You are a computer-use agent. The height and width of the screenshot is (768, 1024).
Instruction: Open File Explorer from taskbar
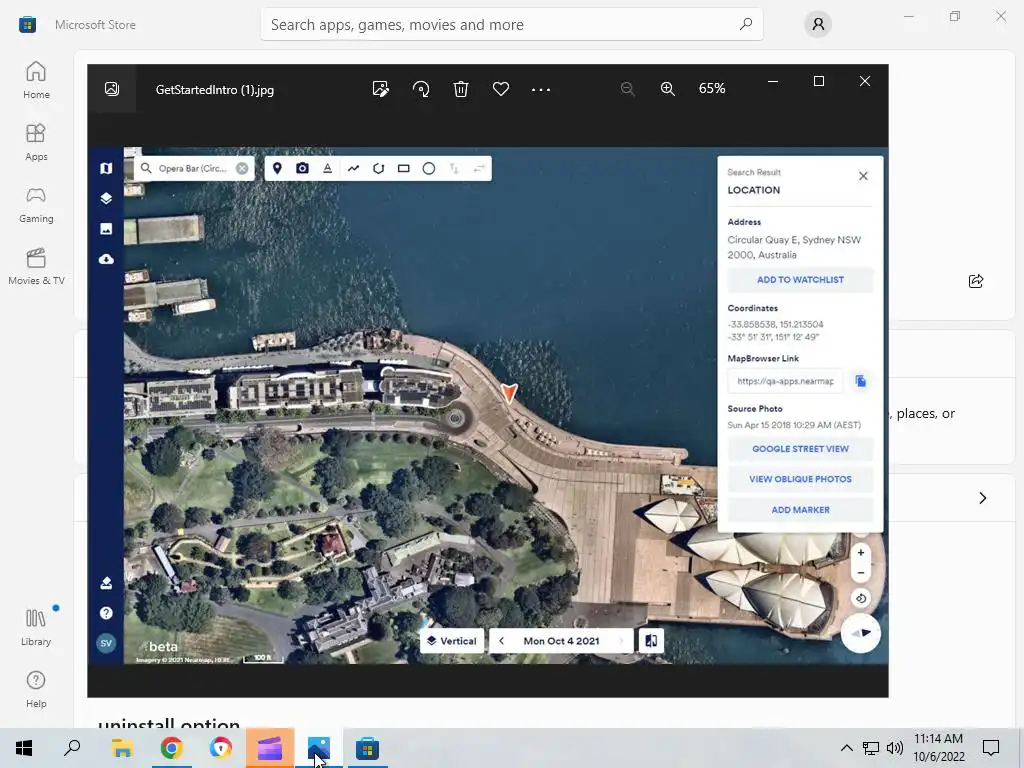pyautogui.click(x=122, y=748)
